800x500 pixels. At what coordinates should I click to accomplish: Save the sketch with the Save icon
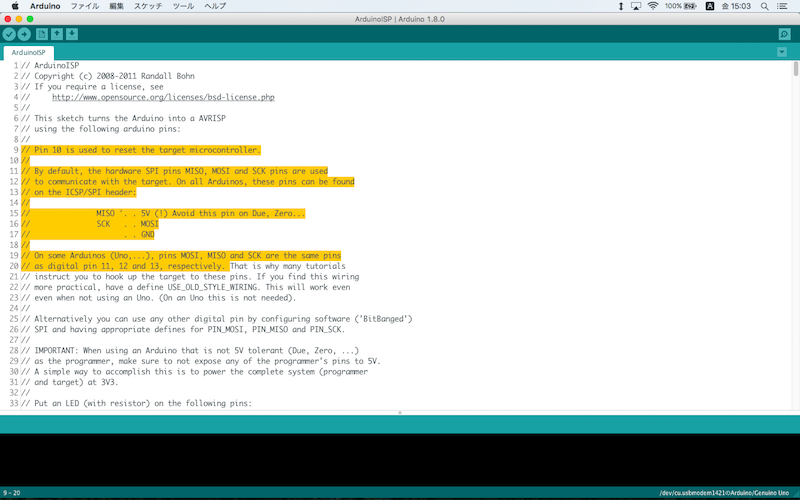pos(72,34)
